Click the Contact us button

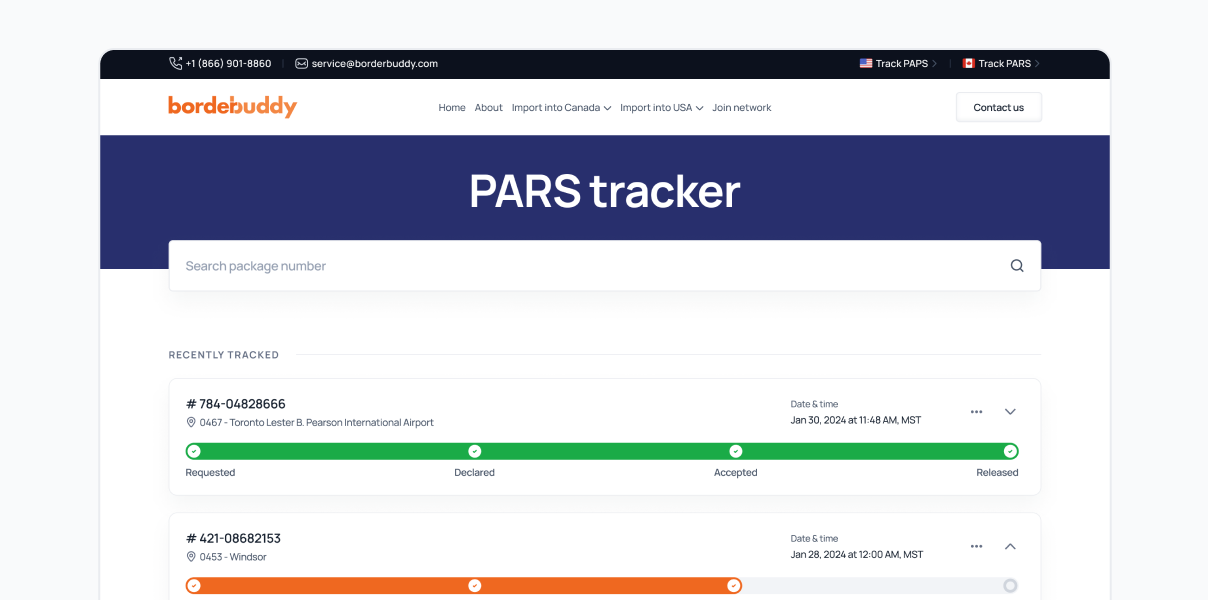pyautogui.click(x=999, y=107)
